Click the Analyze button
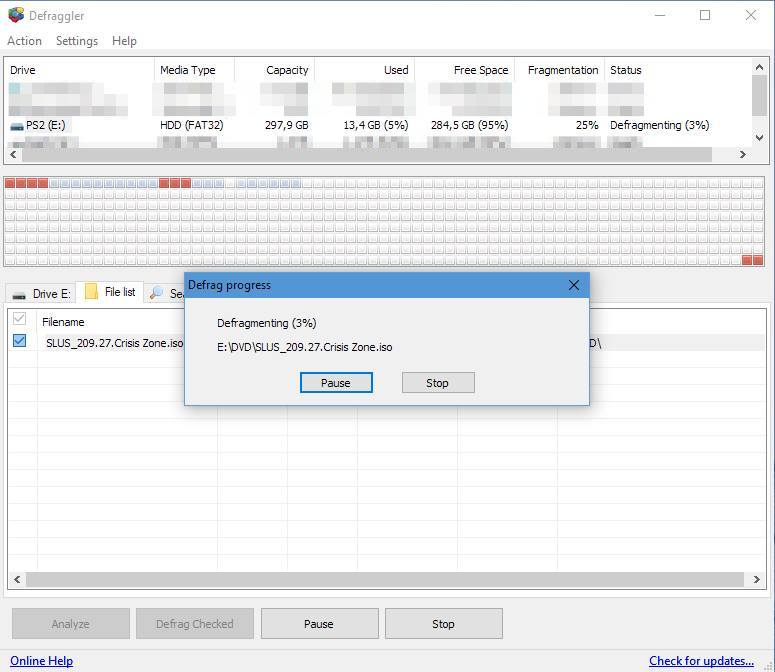Viewport: 775px width, 672px height. [x=71, y=624]
